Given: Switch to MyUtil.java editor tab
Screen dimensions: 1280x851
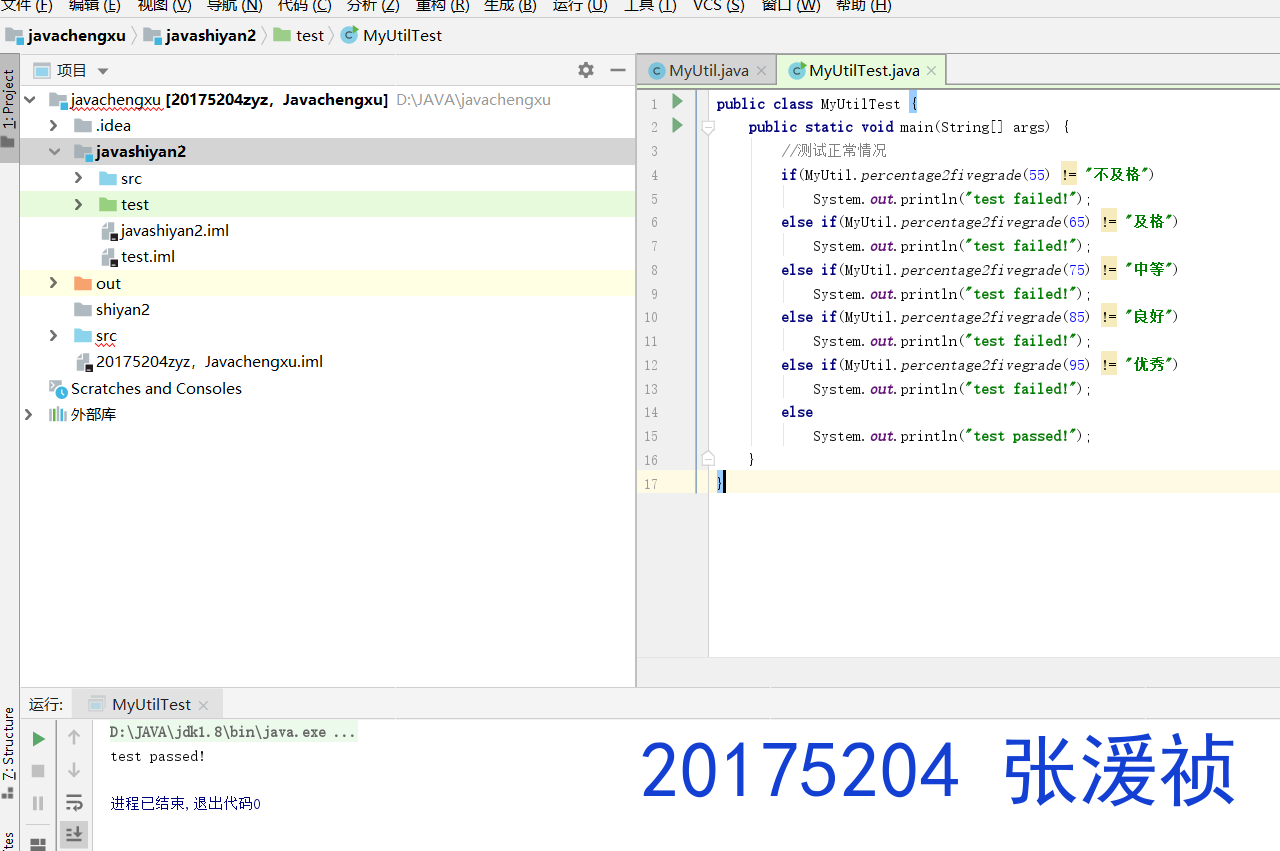Looking at the screenshot, I should pos(707,71).
